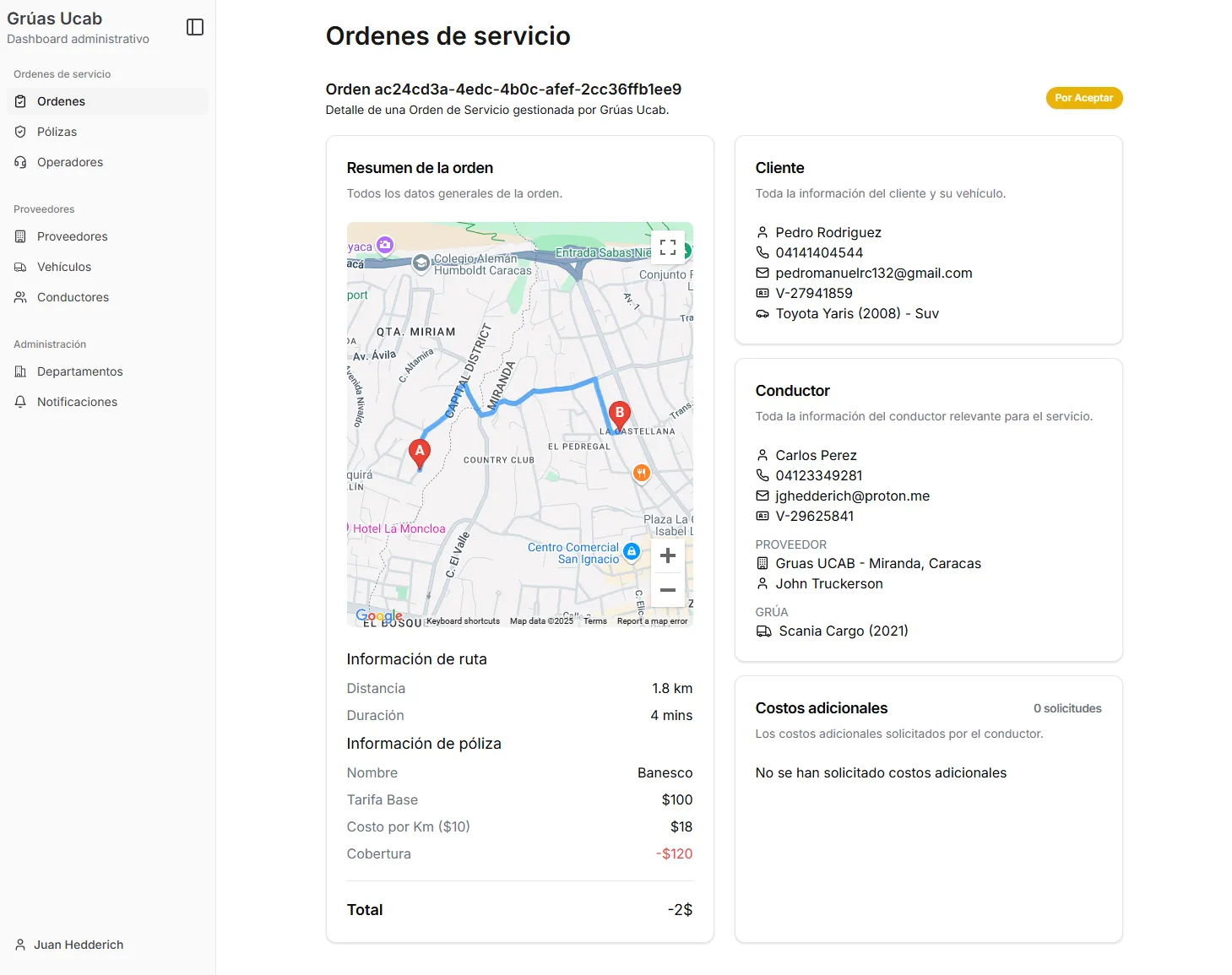Open Conductores from the Proveedores section

(x=73, y=297)
